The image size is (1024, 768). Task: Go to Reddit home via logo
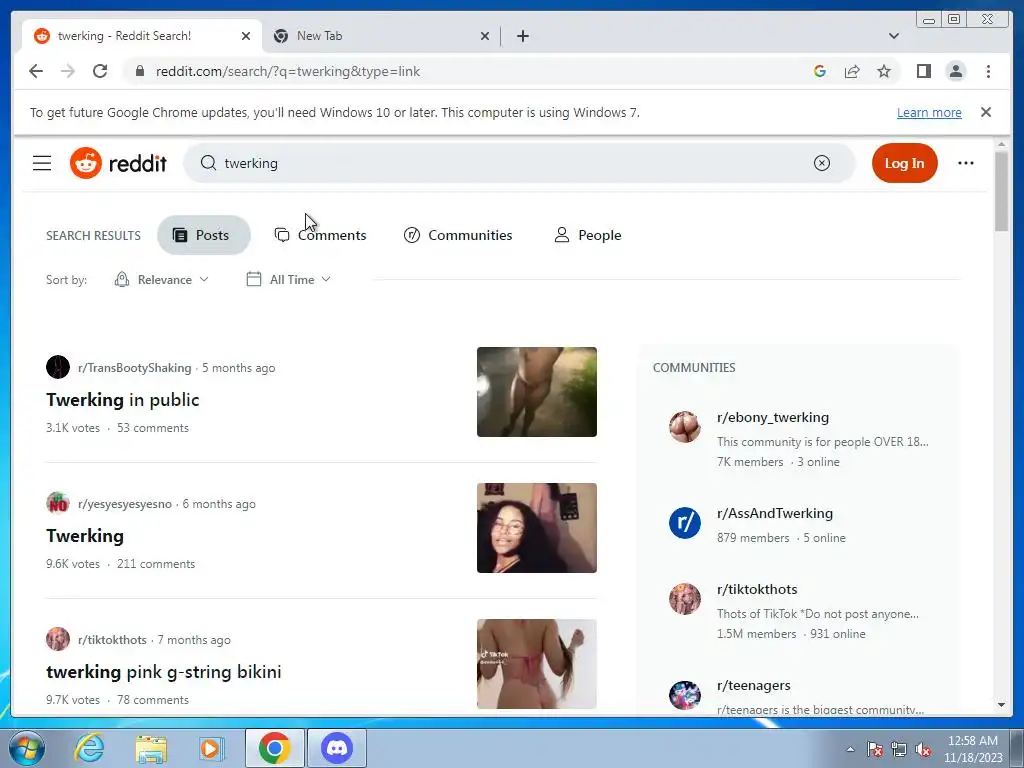click(x=118, y=163)
